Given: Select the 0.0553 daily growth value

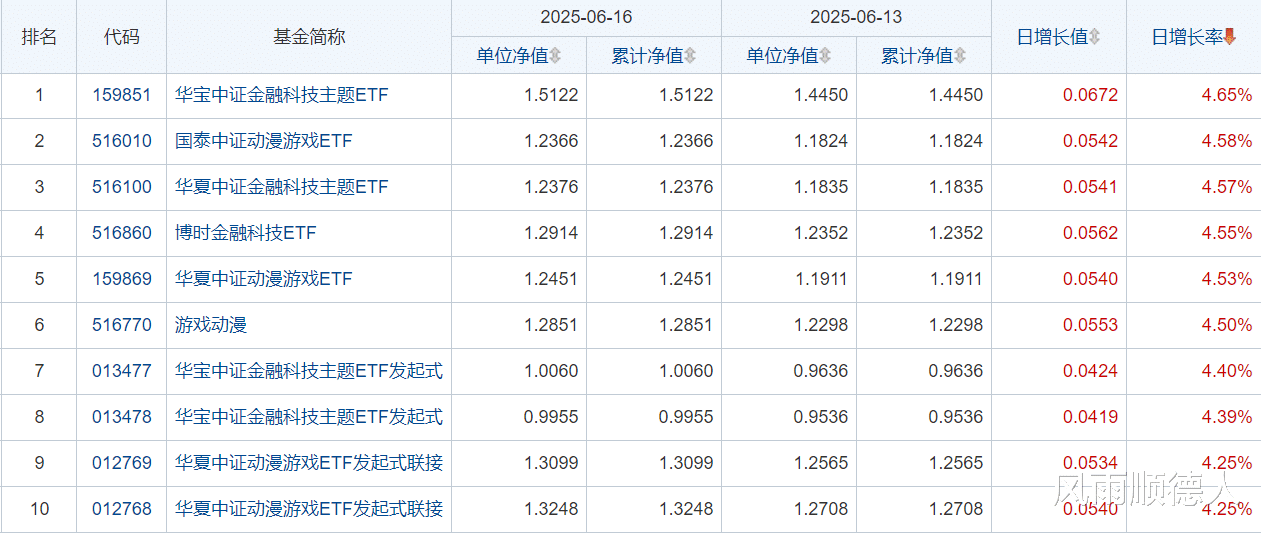Looking at the screenshot, I should click(1091, 325).
